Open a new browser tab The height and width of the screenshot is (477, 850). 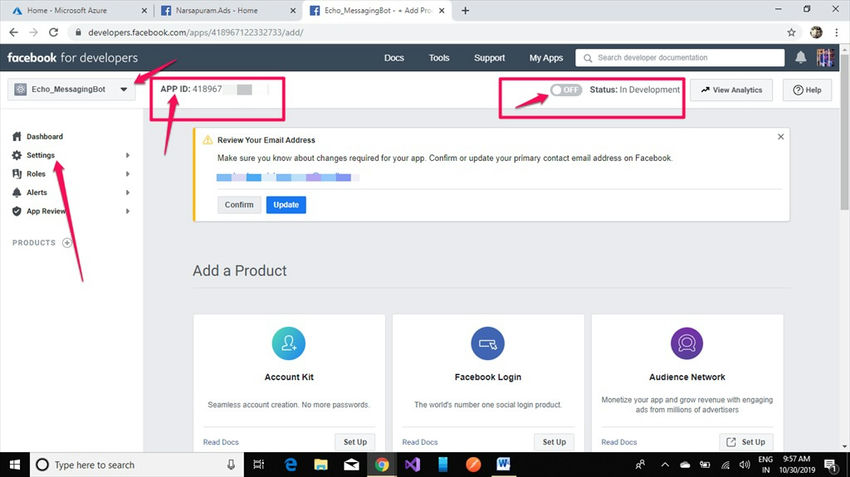click(465, 10)
